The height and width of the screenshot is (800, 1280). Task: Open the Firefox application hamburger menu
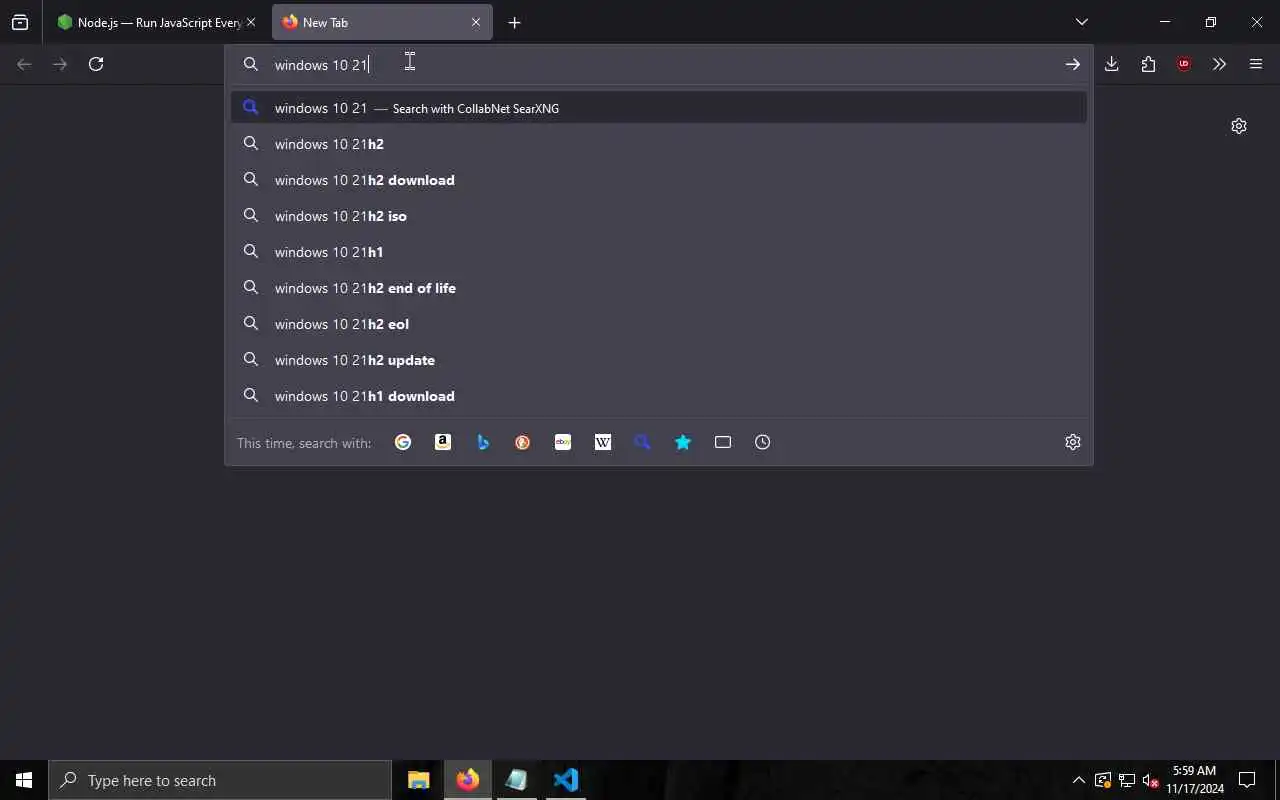click(x=1256, y=64)
